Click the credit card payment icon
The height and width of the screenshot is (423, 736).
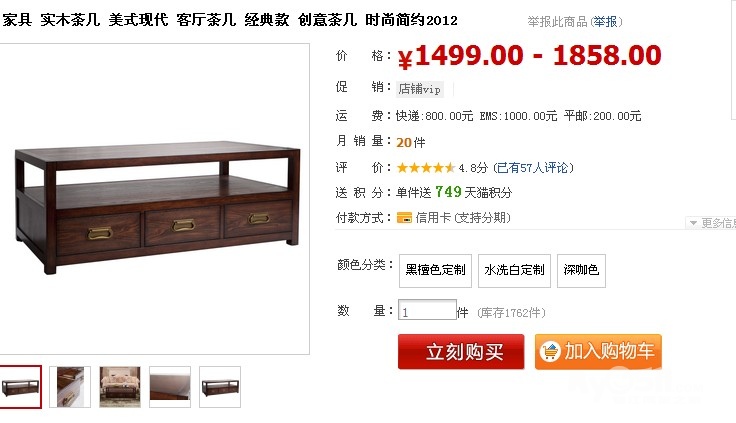coord(404,217)
